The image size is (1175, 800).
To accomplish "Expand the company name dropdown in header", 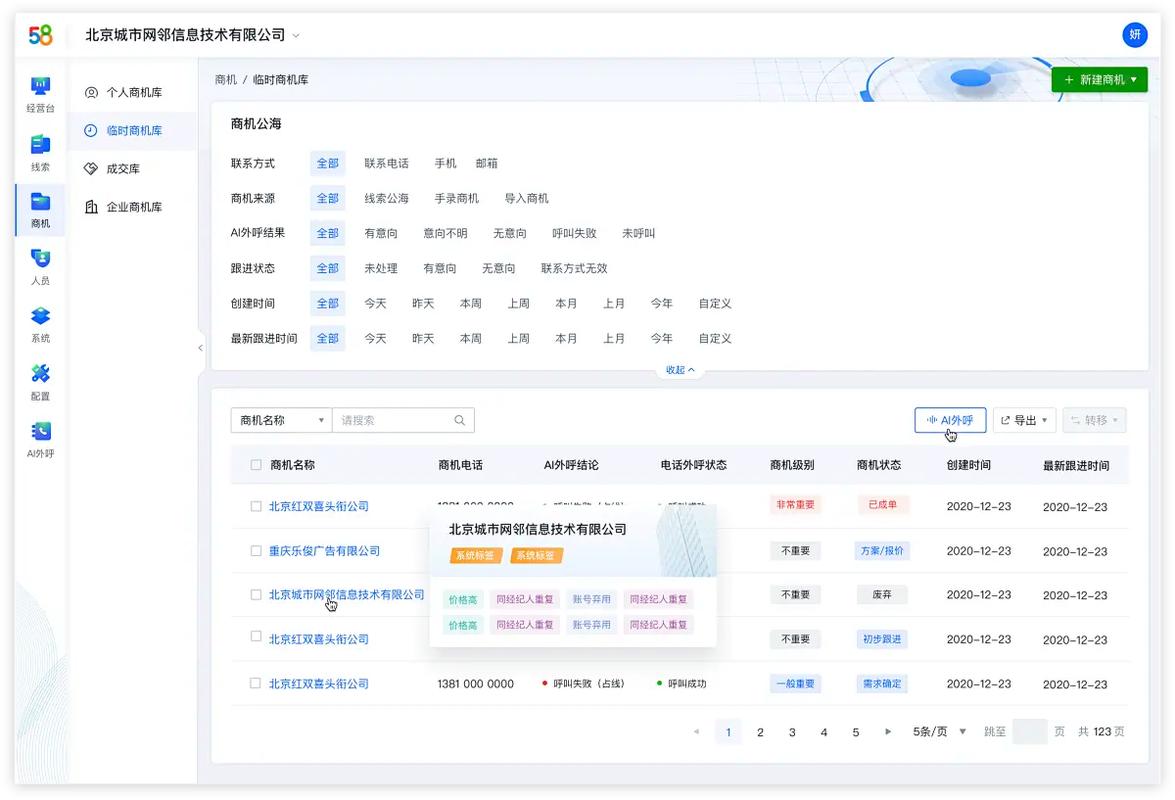I will tap(296, 35).
